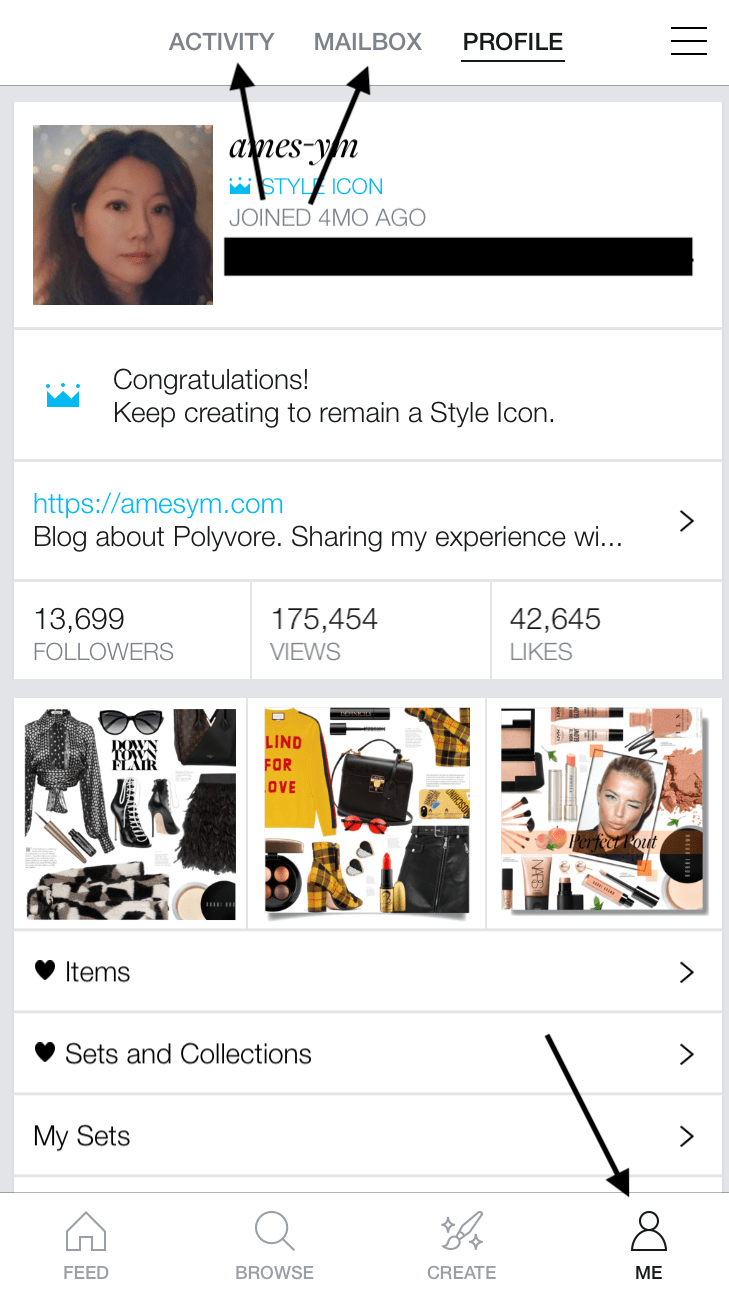The image size is (729, 1291).
Task: Tap the Feed home icon
Action: pyautogui.click(x=86, y=1232)
